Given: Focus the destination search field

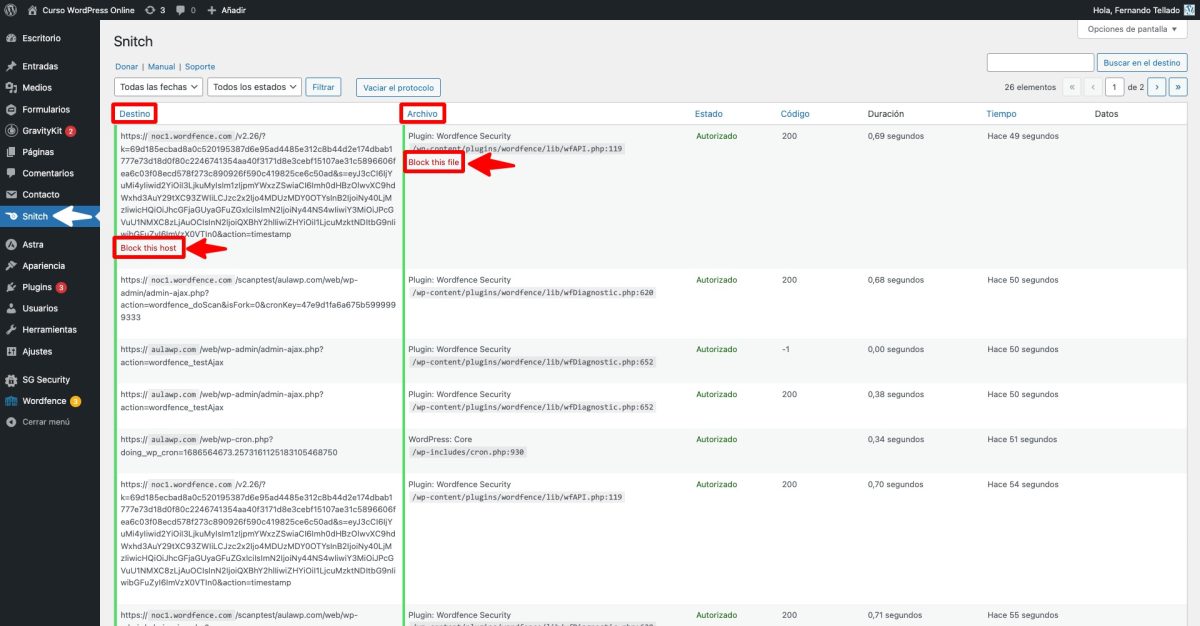Looking at the screenshot, I should pos(1040,62).
